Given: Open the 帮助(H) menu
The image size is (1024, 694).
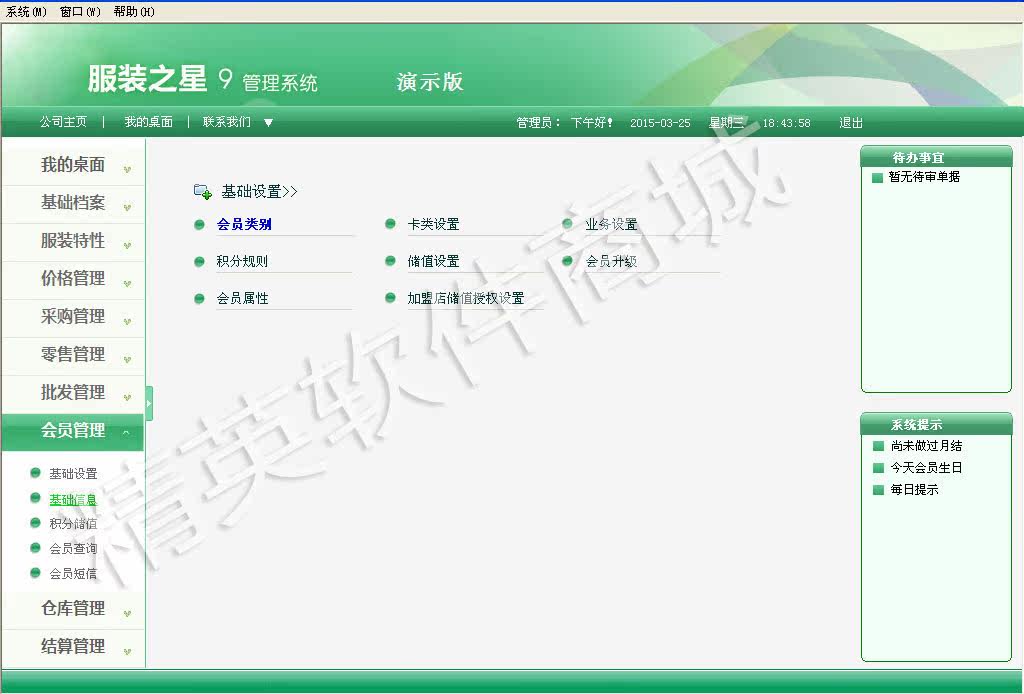Looking at the screenshot, I should 134,12.
